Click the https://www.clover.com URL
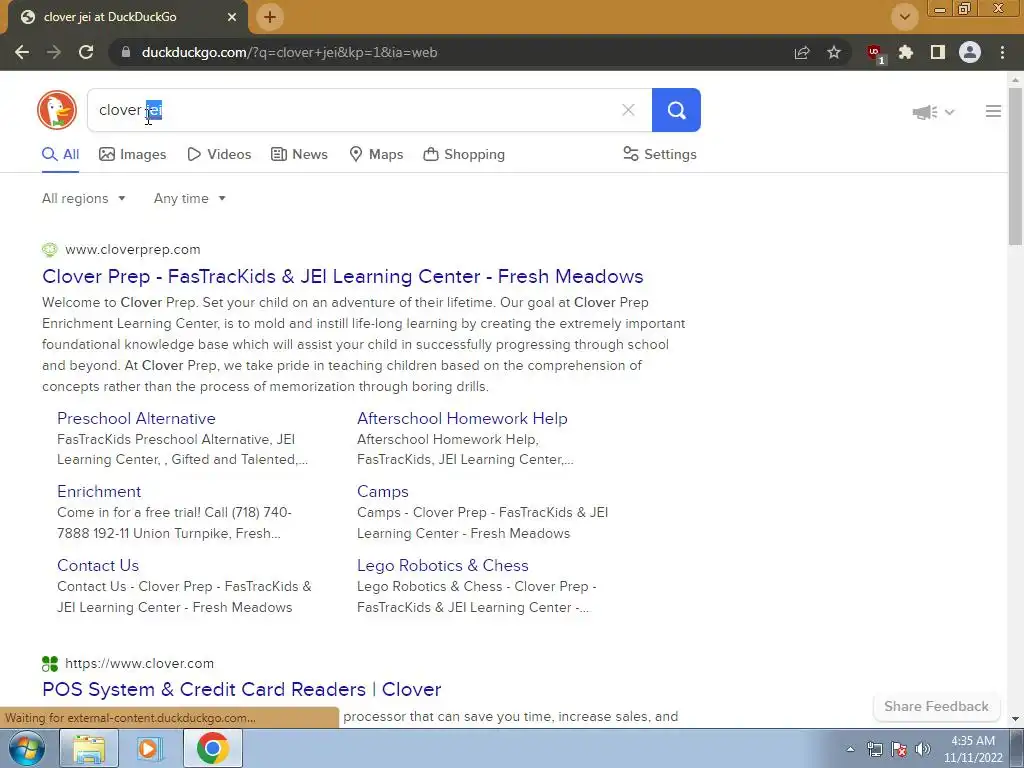Viewport: 1024px width, 768px height. 139,664
